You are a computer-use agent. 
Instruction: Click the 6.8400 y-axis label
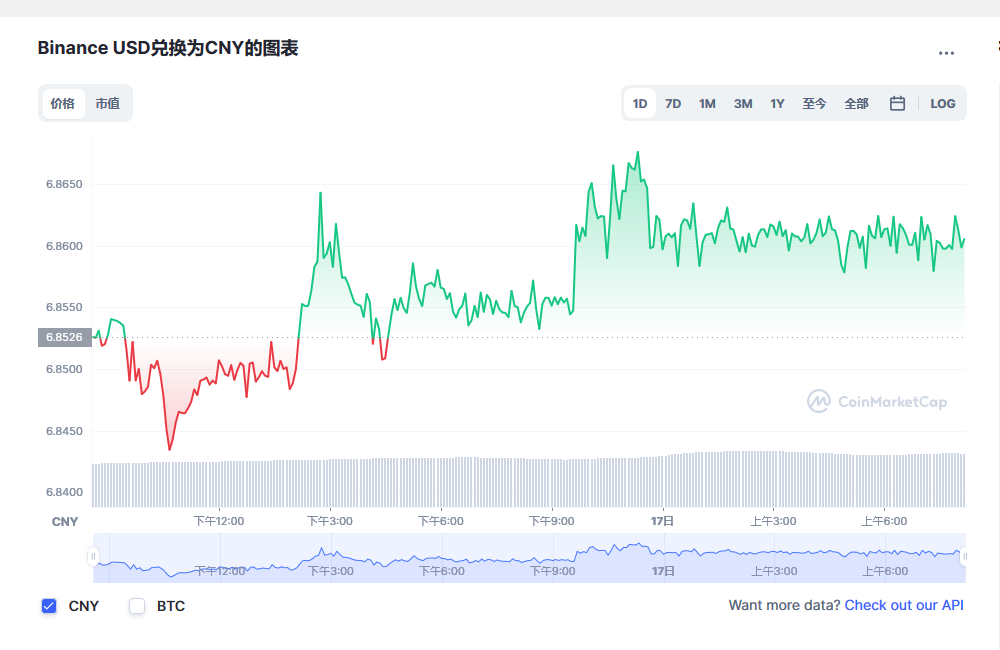(x=64, y=492)
